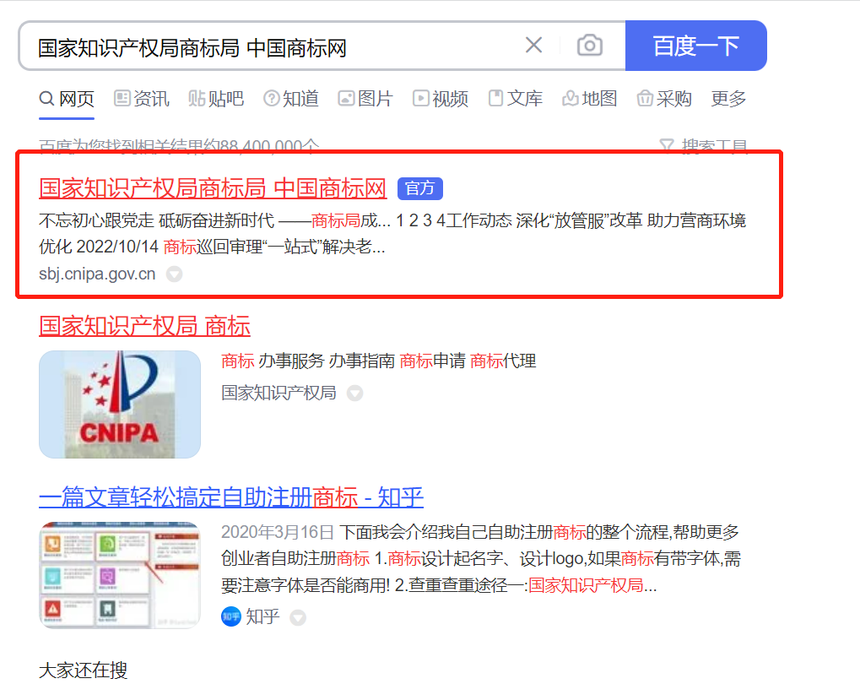Image resolution: width=860 pixels, height=684 pixels.
Task: Click the 百度一下 search button
Action: pos(695,46)
